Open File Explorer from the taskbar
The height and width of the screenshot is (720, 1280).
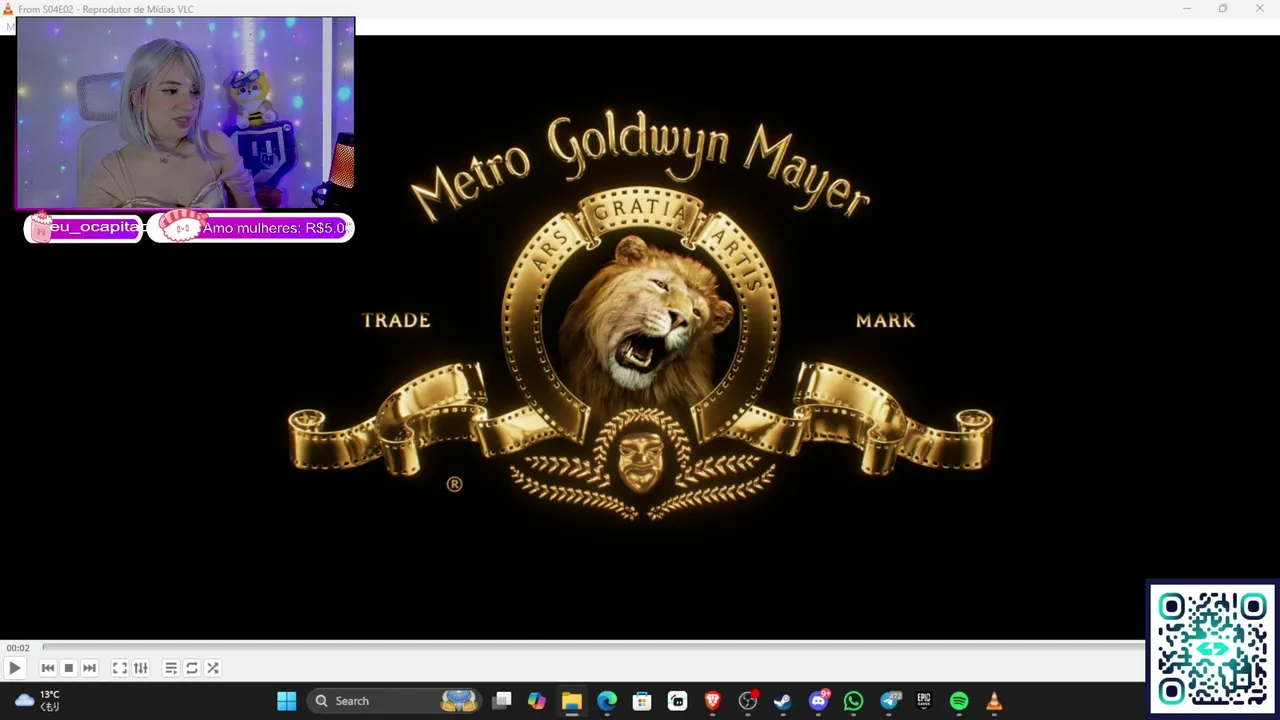[572, 701]
